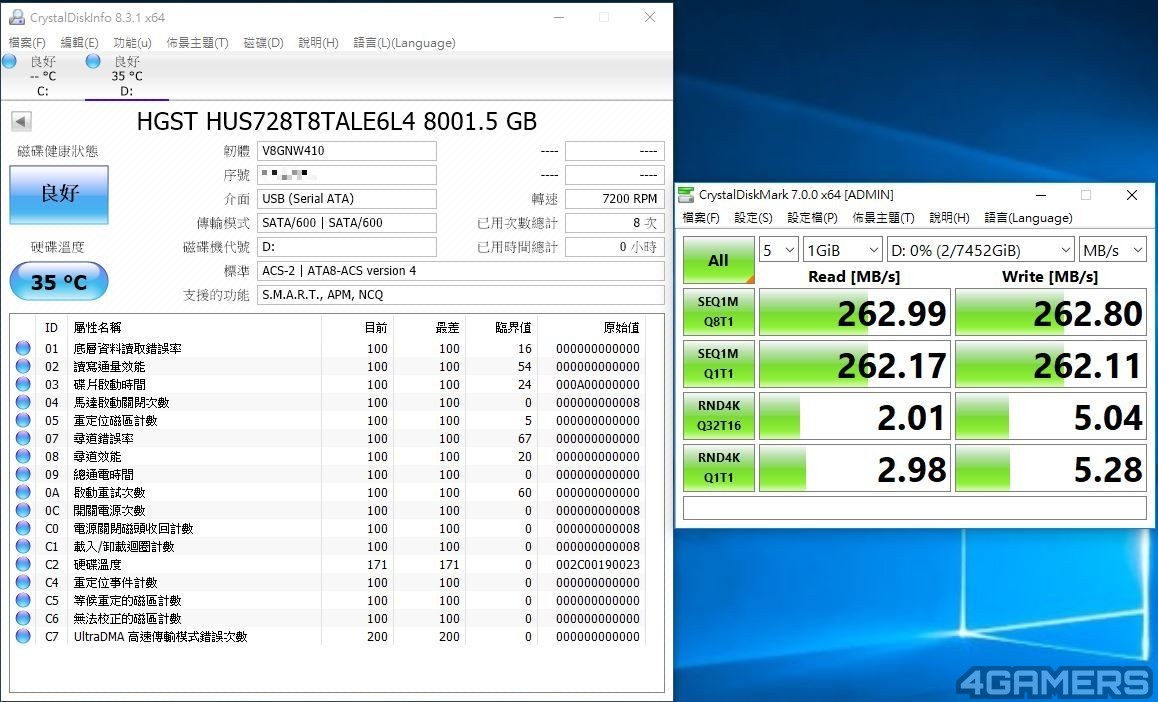Click status circle for attribute C4
This screenshot has height=702, width=1158.
tap(23, 582)
